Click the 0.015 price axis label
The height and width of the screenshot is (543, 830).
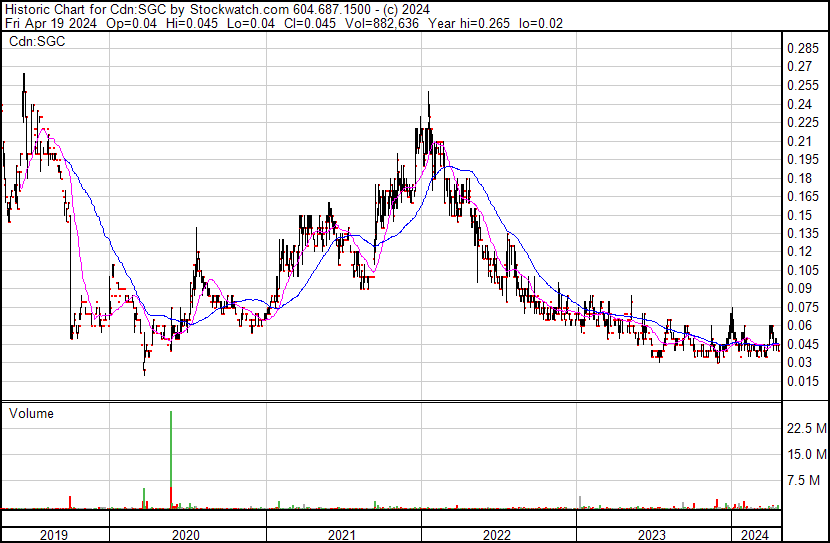pos(804,381)
